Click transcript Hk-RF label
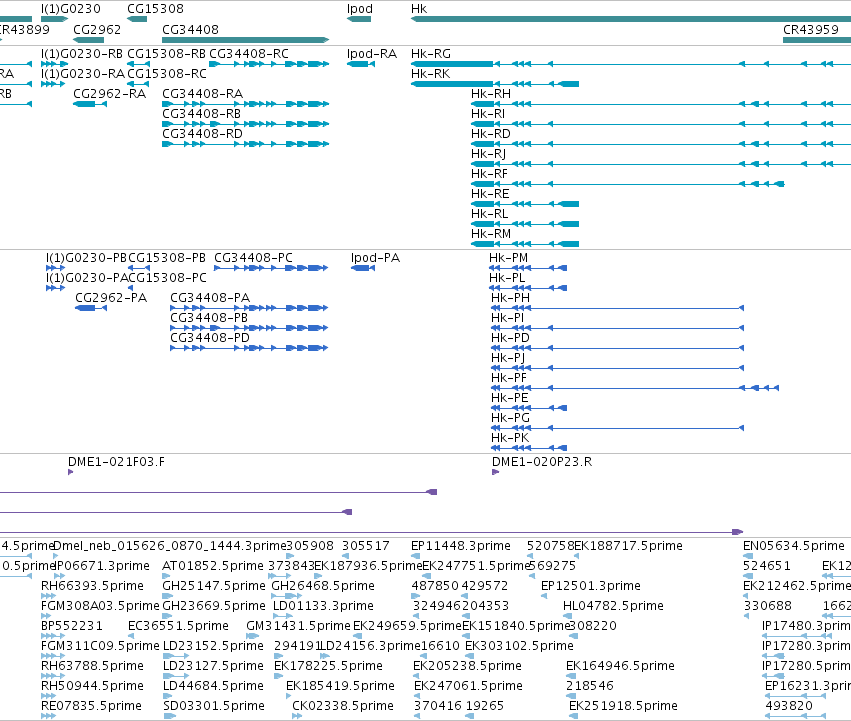The width and height of the screenshot is (851, 721). click(x=490, y=174)
